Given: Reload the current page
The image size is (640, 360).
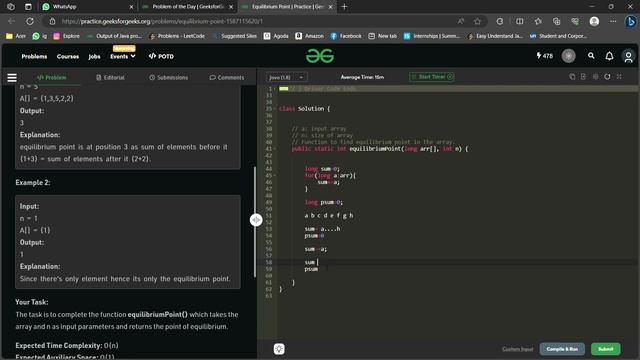Looking at the screenshot, I should click(30, 21).
